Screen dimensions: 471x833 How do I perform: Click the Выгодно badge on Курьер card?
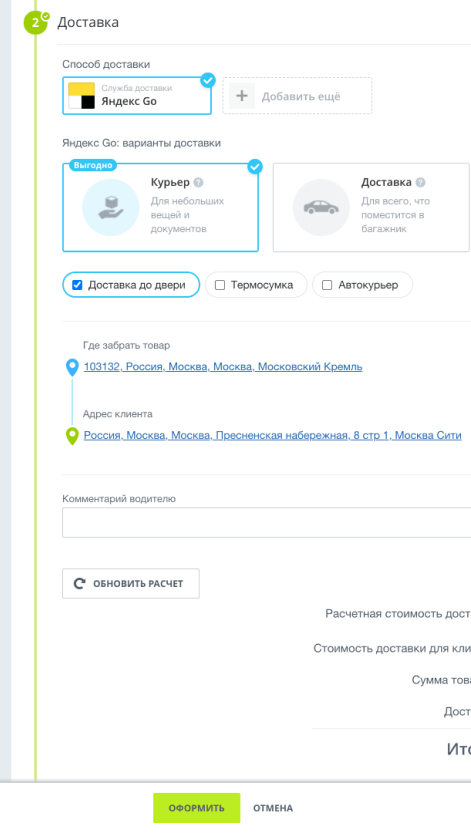[93, 165]
